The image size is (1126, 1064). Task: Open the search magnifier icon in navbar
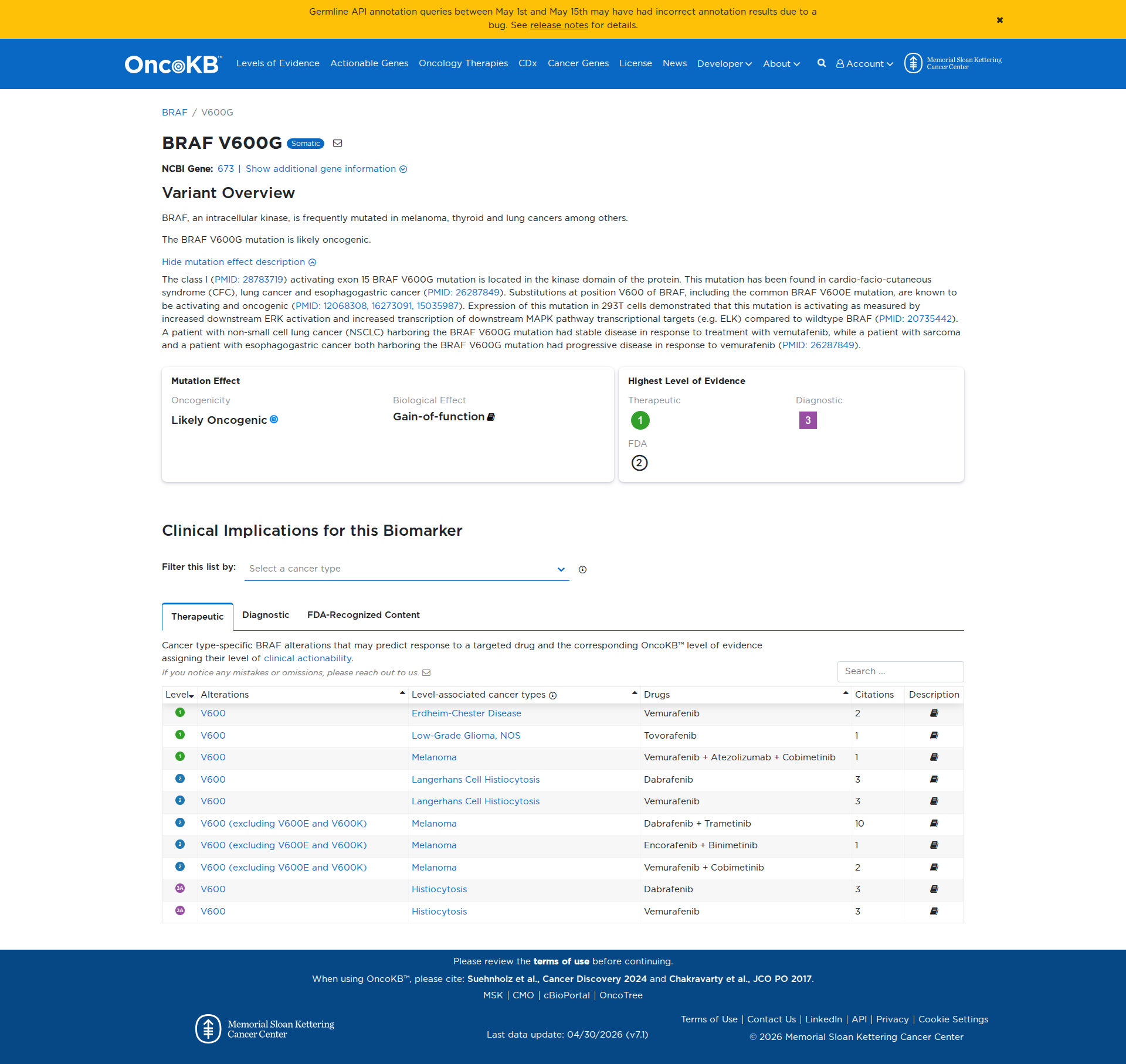822,63
